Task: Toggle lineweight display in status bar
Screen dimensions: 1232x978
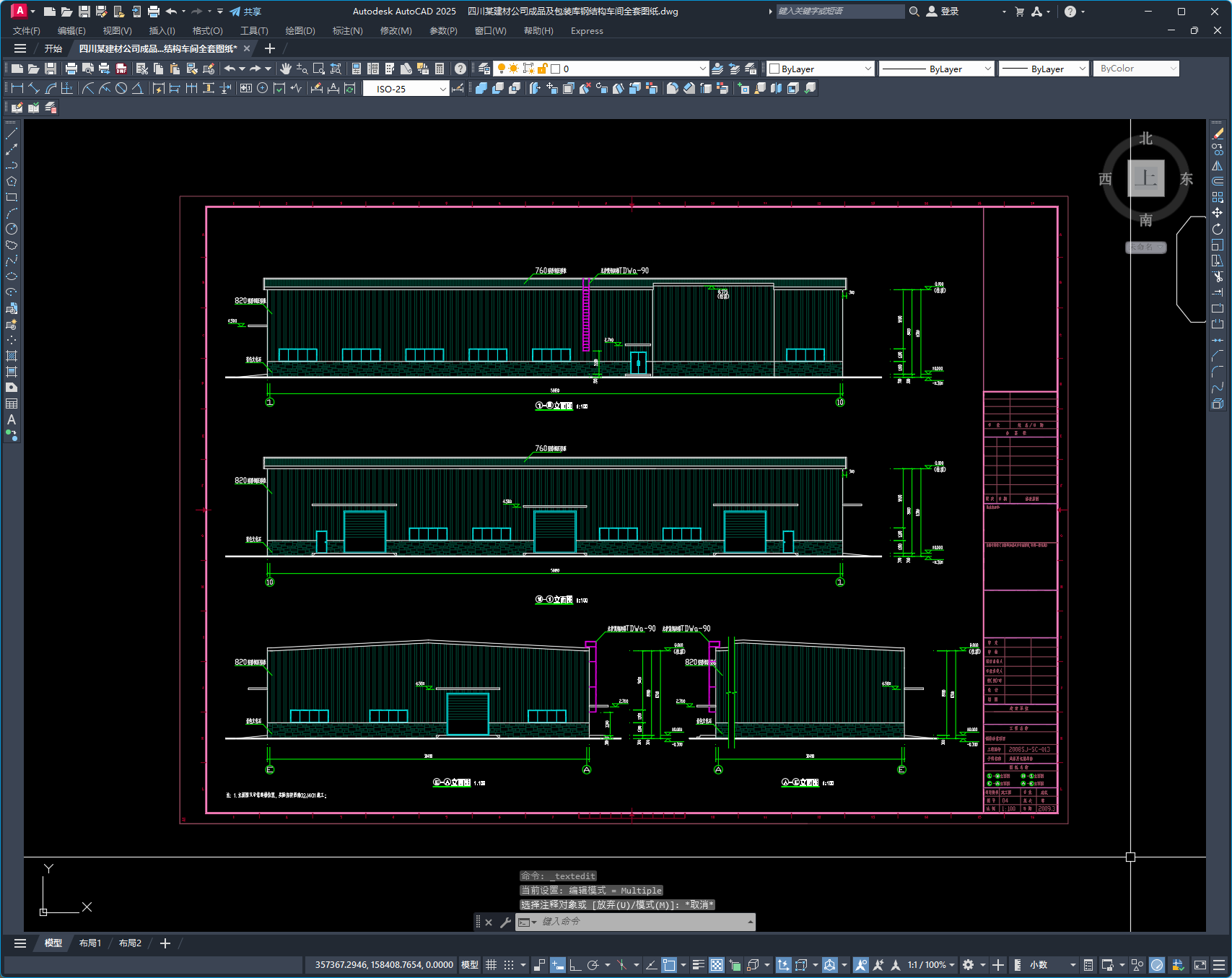Action: pyautogui.click(x=698, y=965)
